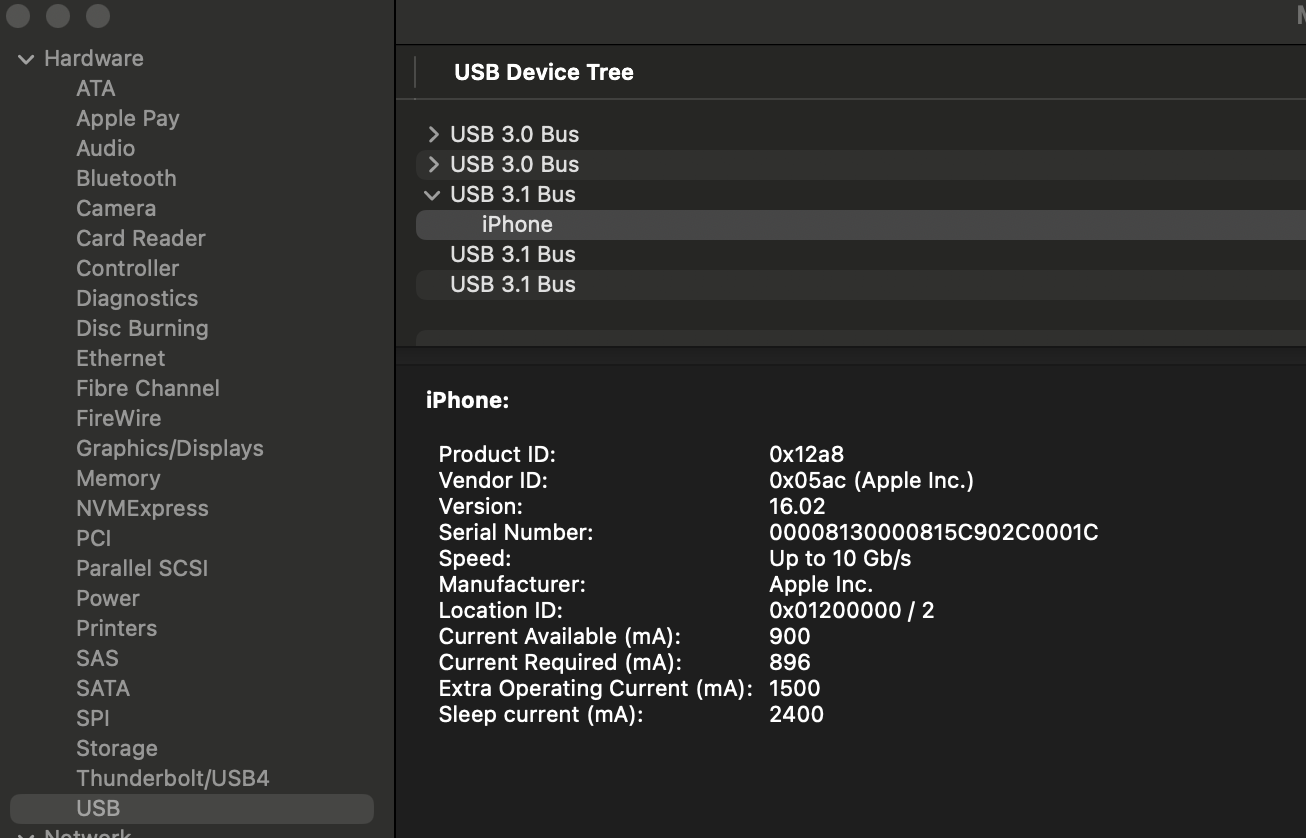
Task: Open Ethernet hardware info
Action: (x=121, y=358)
